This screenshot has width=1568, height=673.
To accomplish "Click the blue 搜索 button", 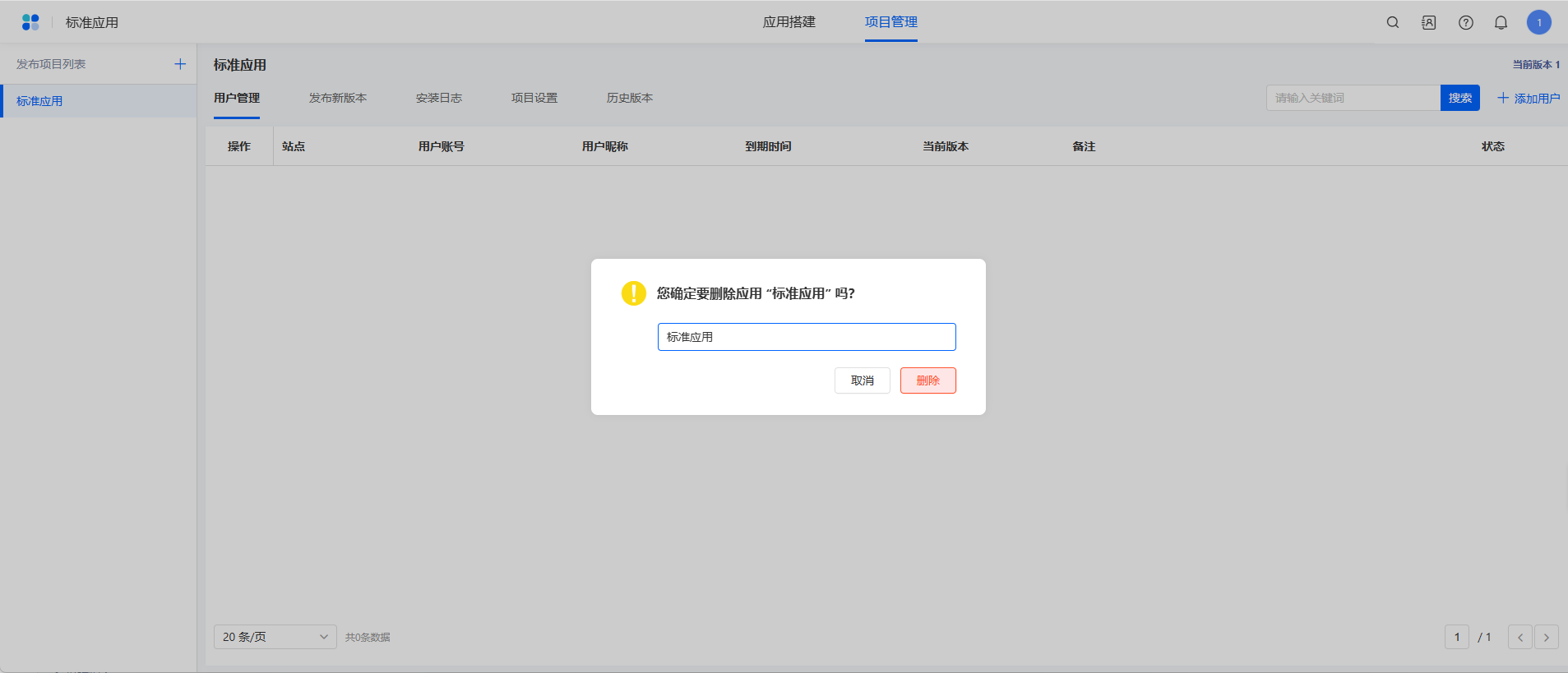I will (1459, 98).
